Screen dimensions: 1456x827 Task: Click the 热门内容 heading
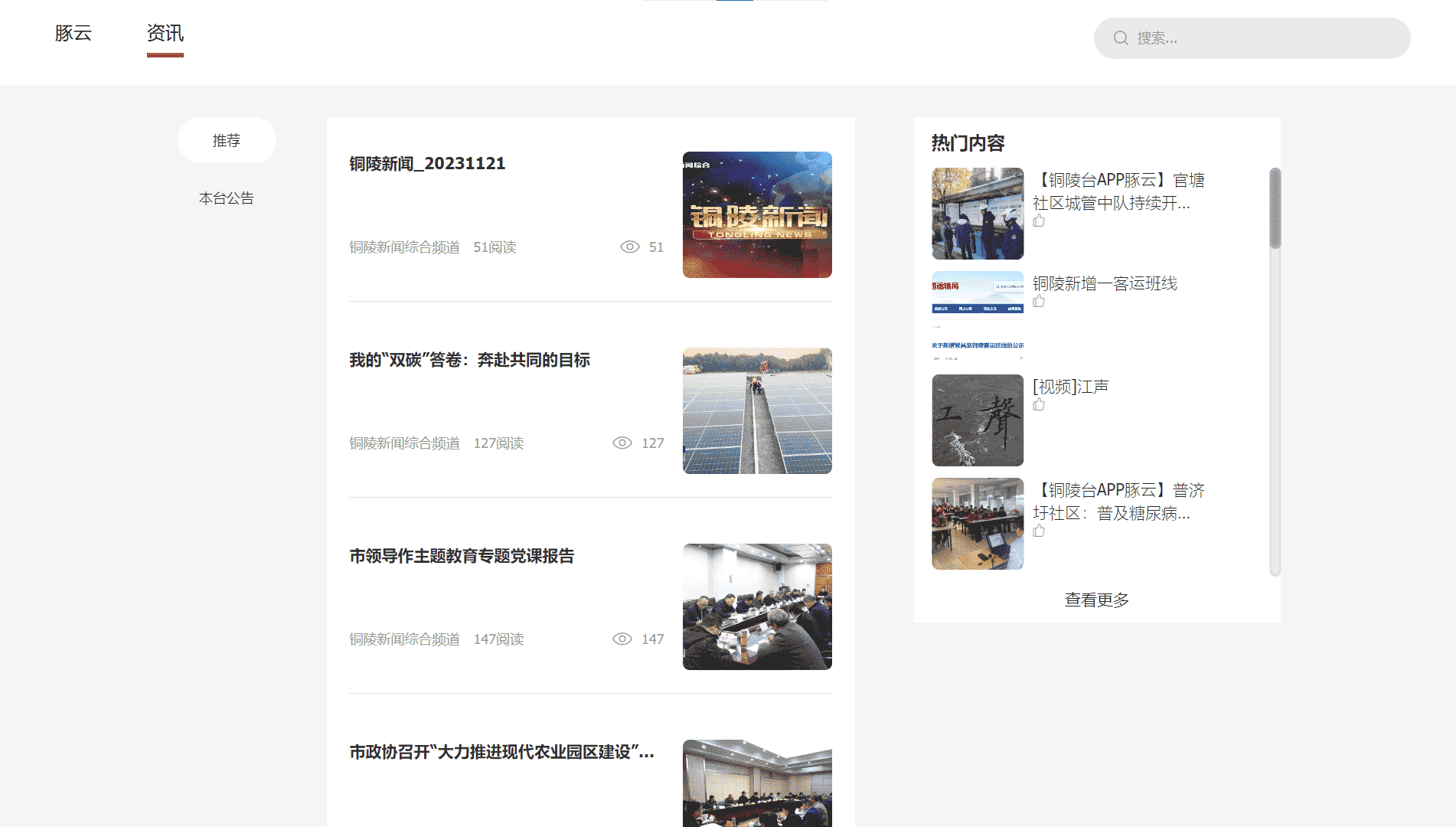968,143
